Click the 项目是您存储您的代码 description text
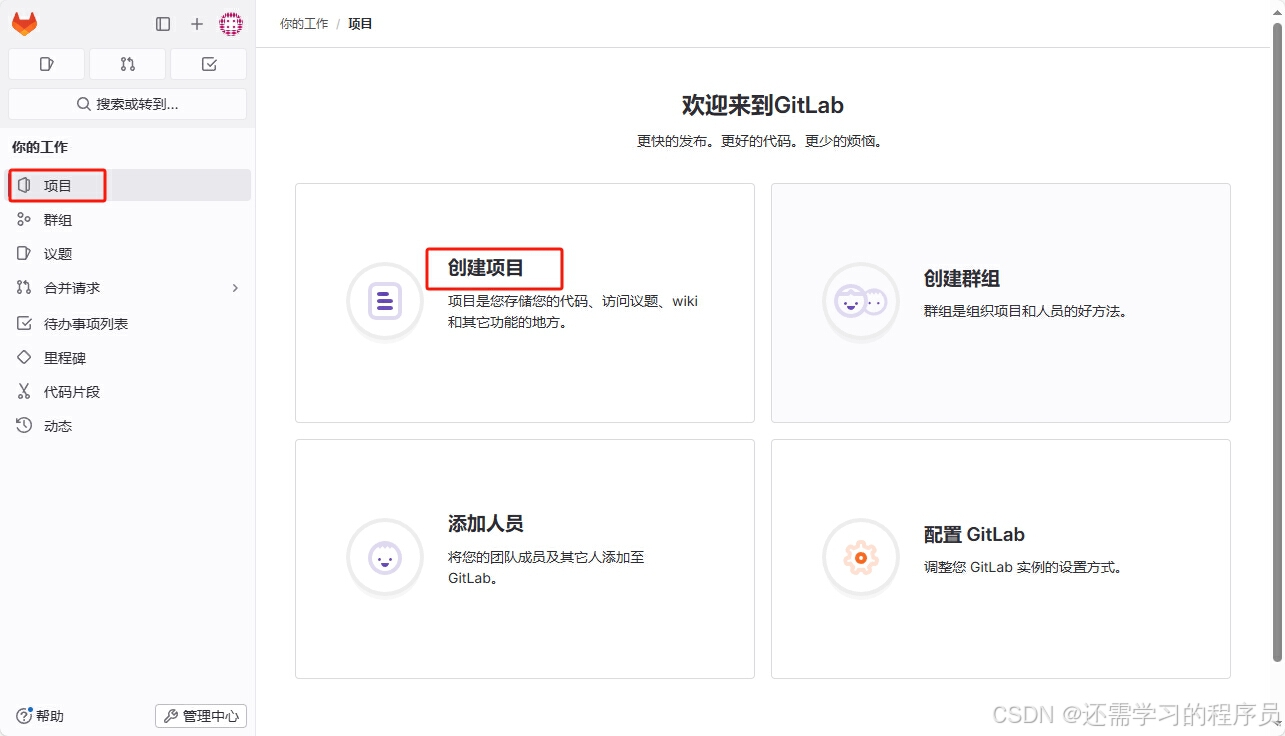This screenshot has width=1285, height=736. [573, 312]
